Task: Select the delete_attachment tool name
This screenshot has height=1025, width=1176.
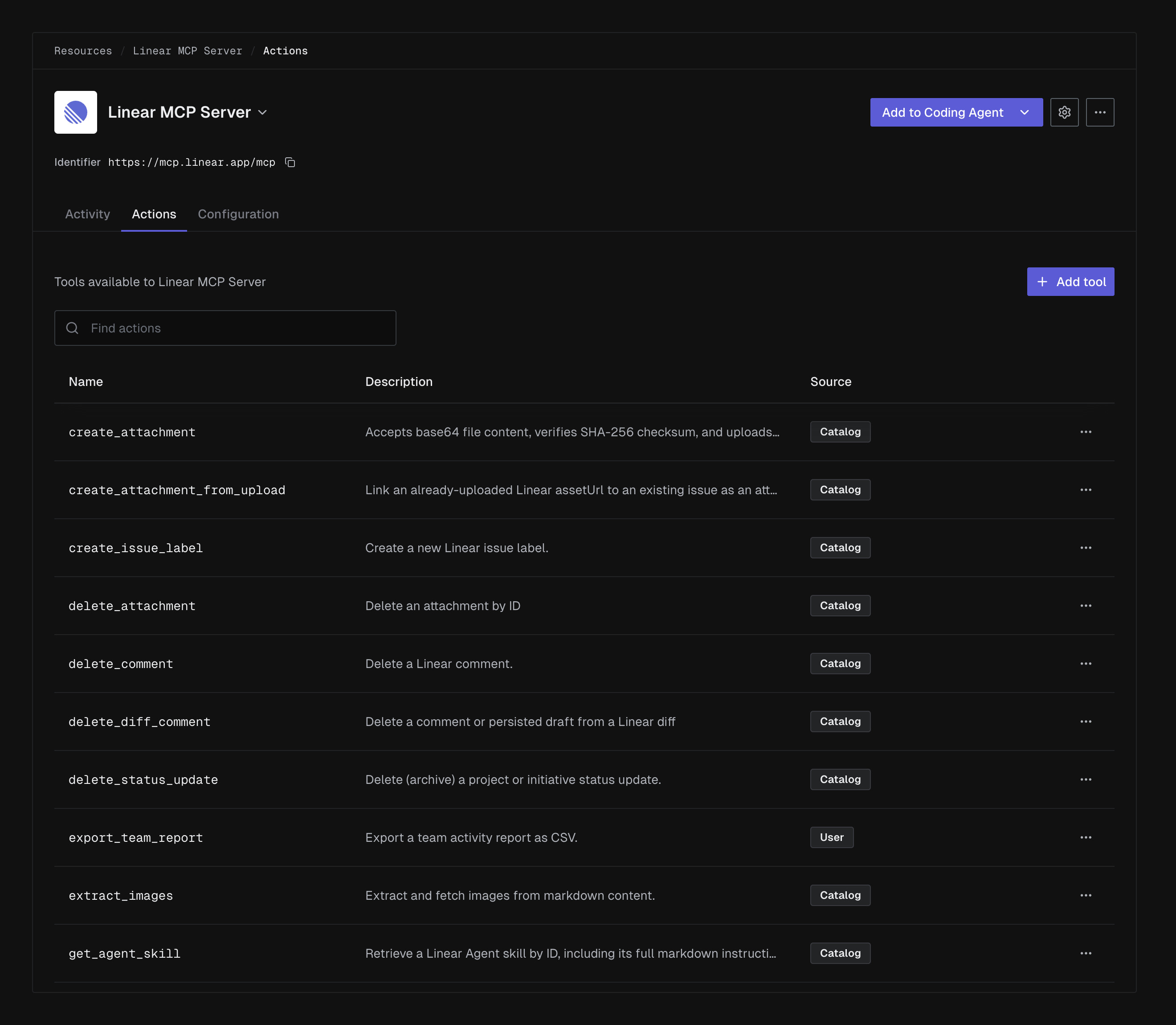Action: (x=132, y=606)
